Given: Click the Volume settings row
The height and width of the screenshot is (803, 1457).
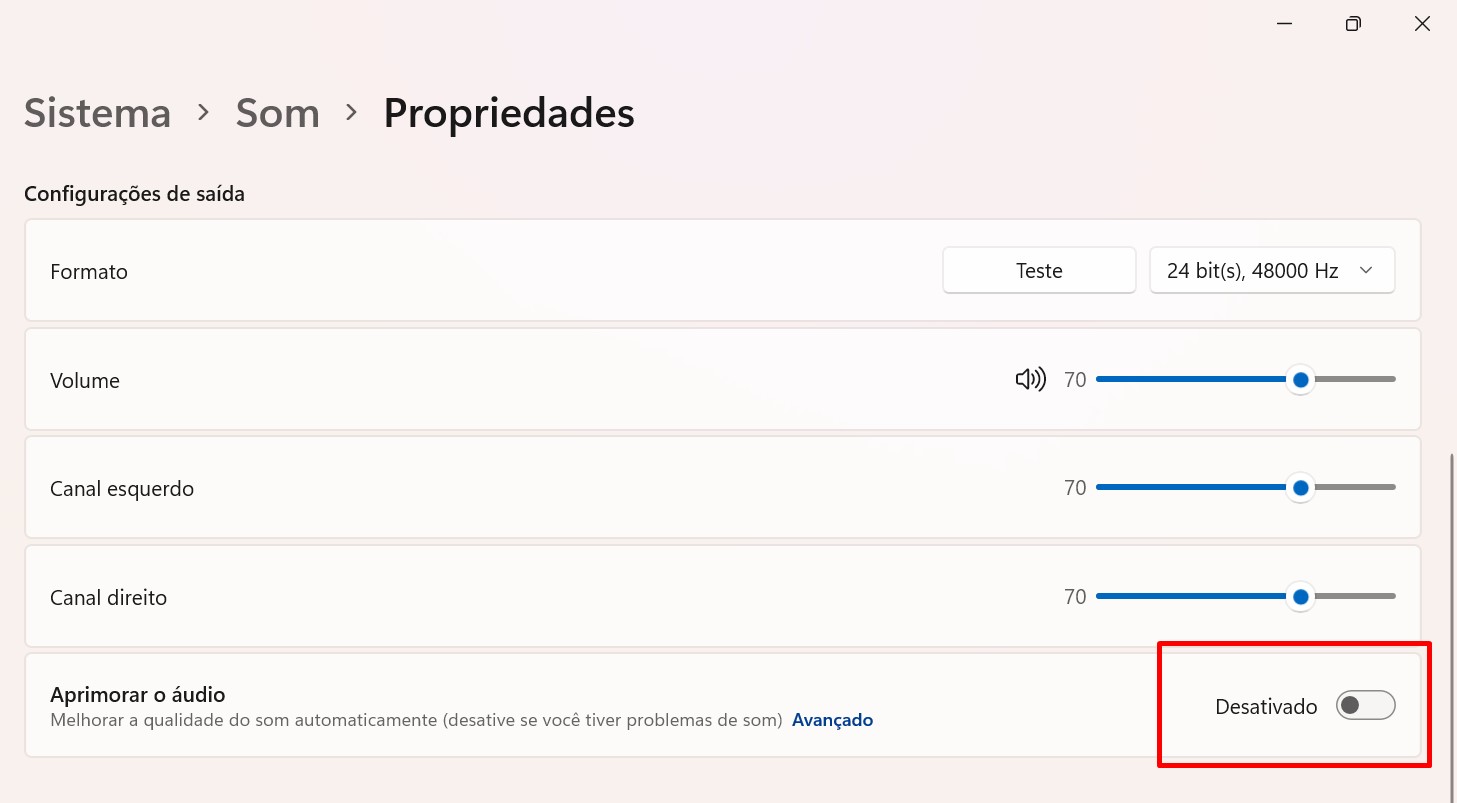Looking at the screenshot, I should (x=500, y=380).
